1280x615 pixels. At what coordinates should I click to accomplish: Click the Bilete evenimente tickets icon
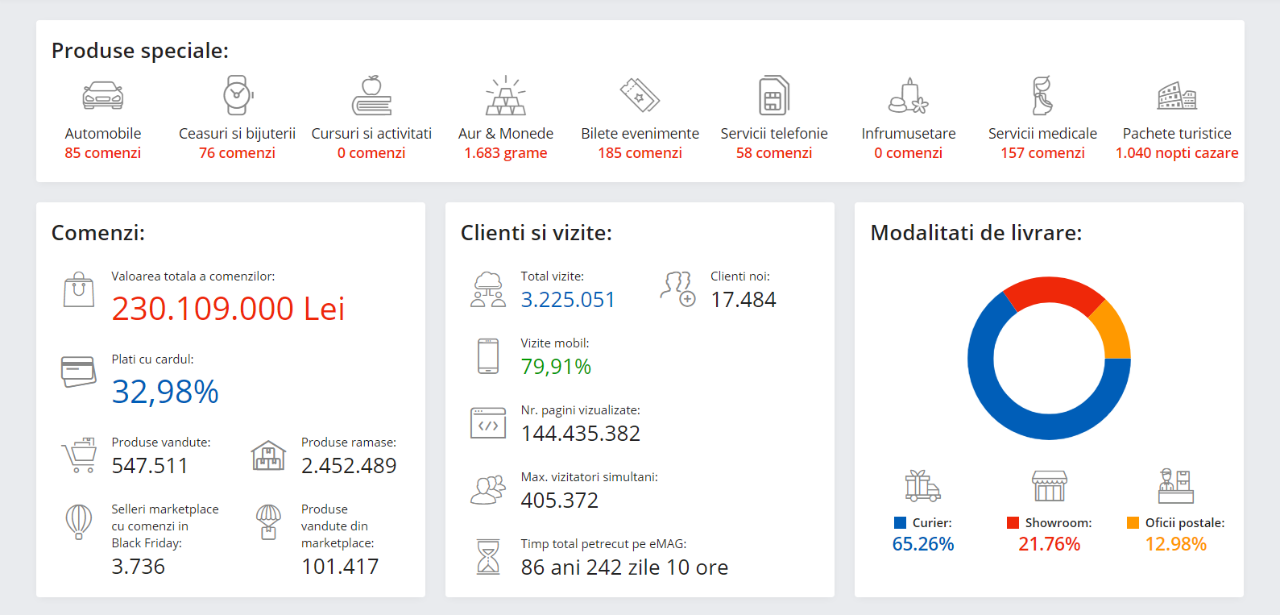click(640, 96)
